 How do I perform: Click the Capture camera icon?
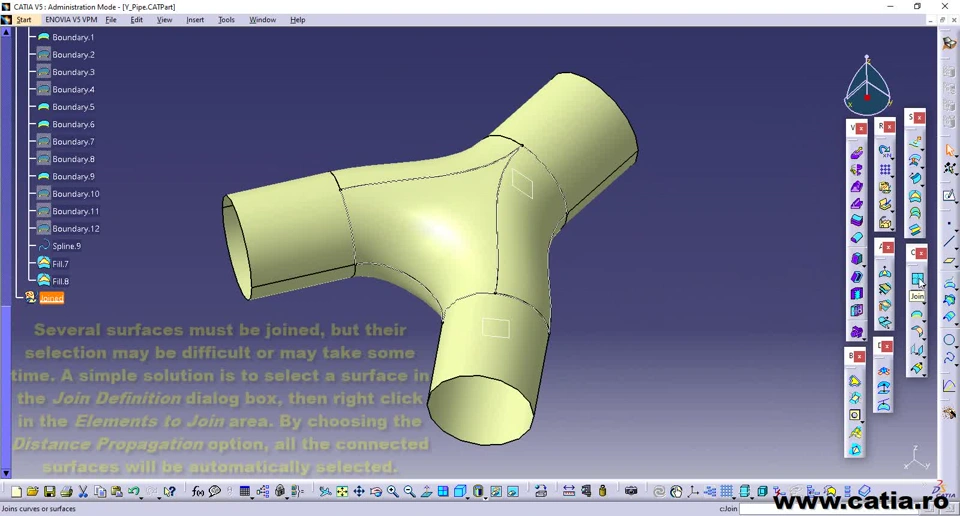coord(631,491)
